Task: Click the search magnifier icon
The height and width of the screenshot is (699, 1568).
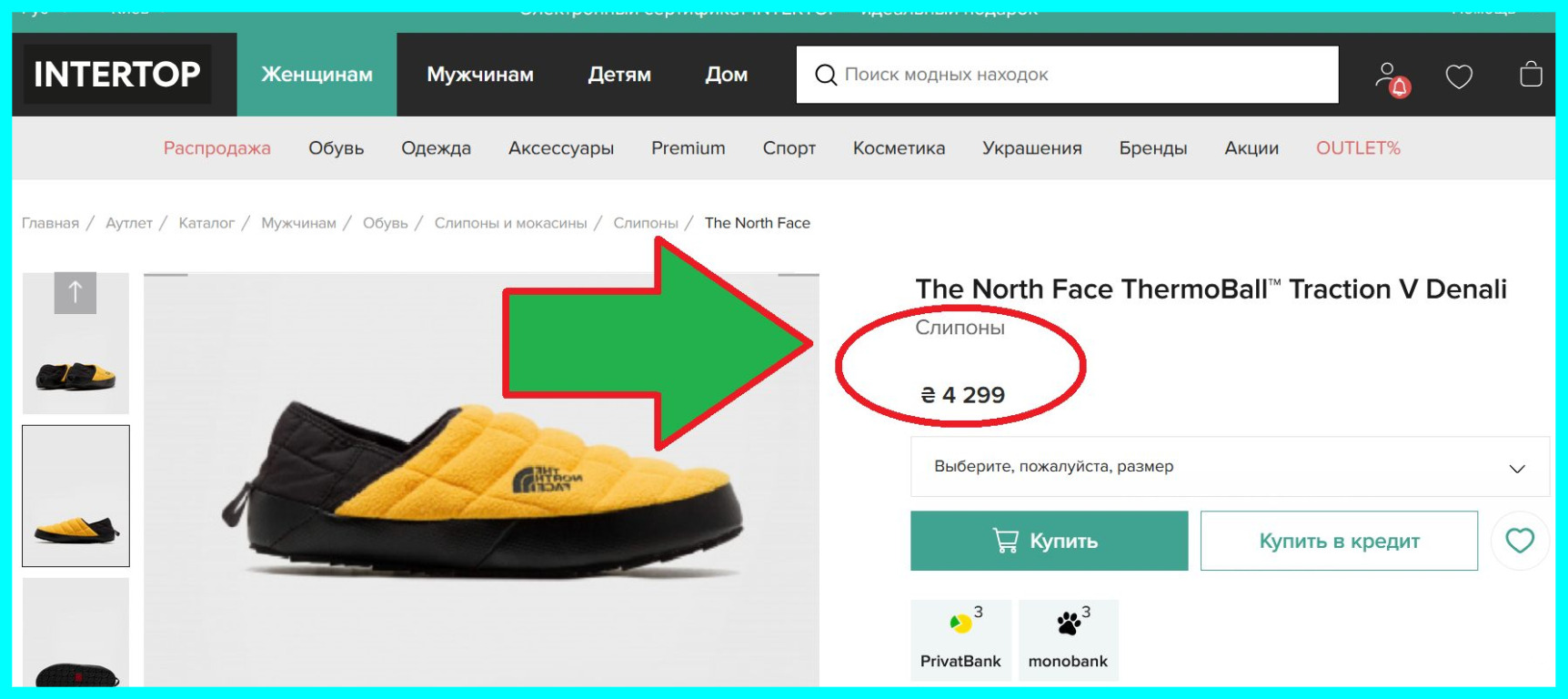Action: pyautogui.click(x=826, y=75)
